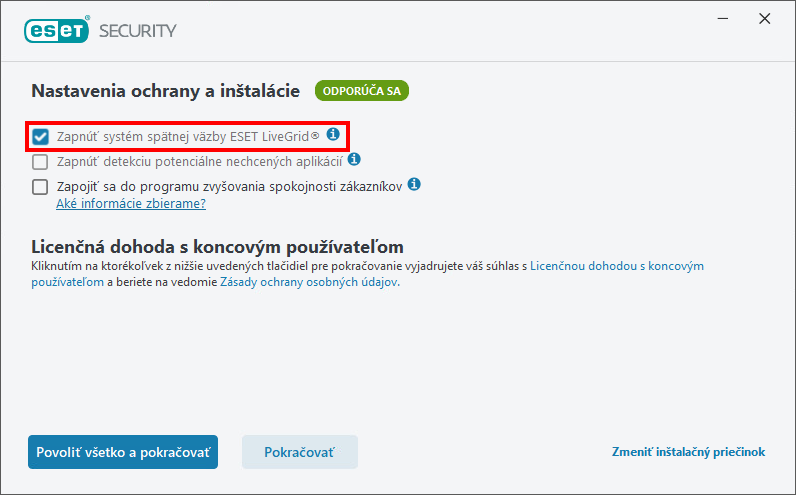Click the ESET Security logo
The width and height of the screenshot is (796, 495).
point(100,29)
